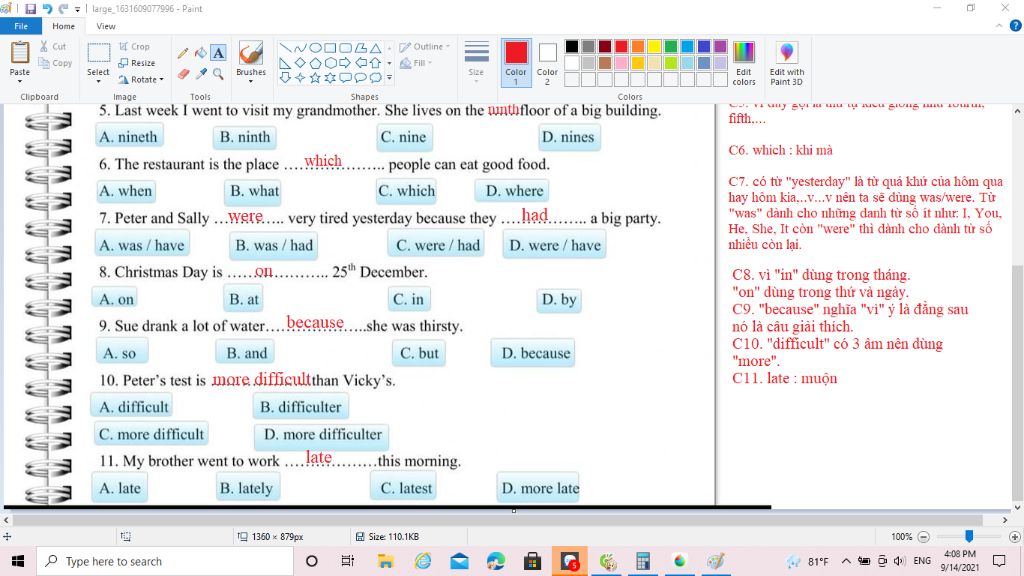Choose the Line shape
Image resolution: width=1024 pixels, height=576 pixels.
285,48
